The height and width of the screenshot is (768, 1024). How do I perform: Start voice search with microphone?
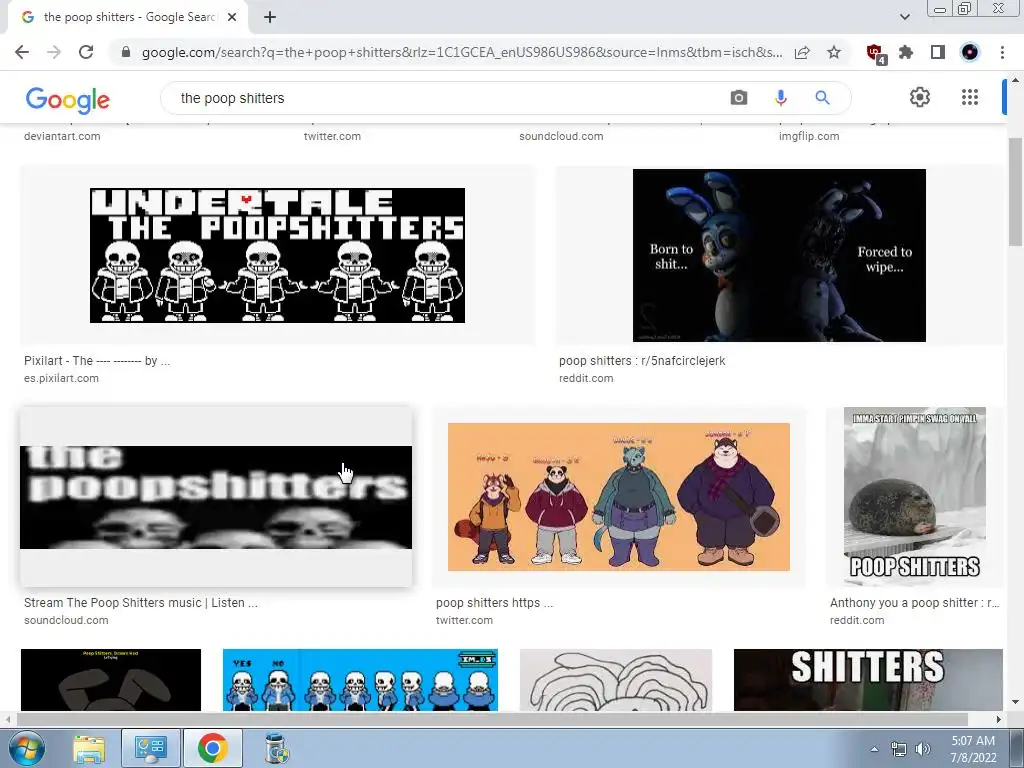pyautogui.click(x=780, y=98)
